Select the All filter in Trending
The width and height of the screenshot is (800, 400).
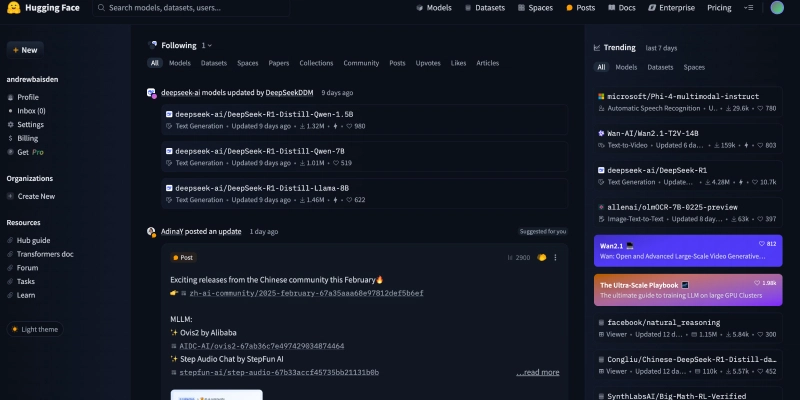(x=601, y=67)
